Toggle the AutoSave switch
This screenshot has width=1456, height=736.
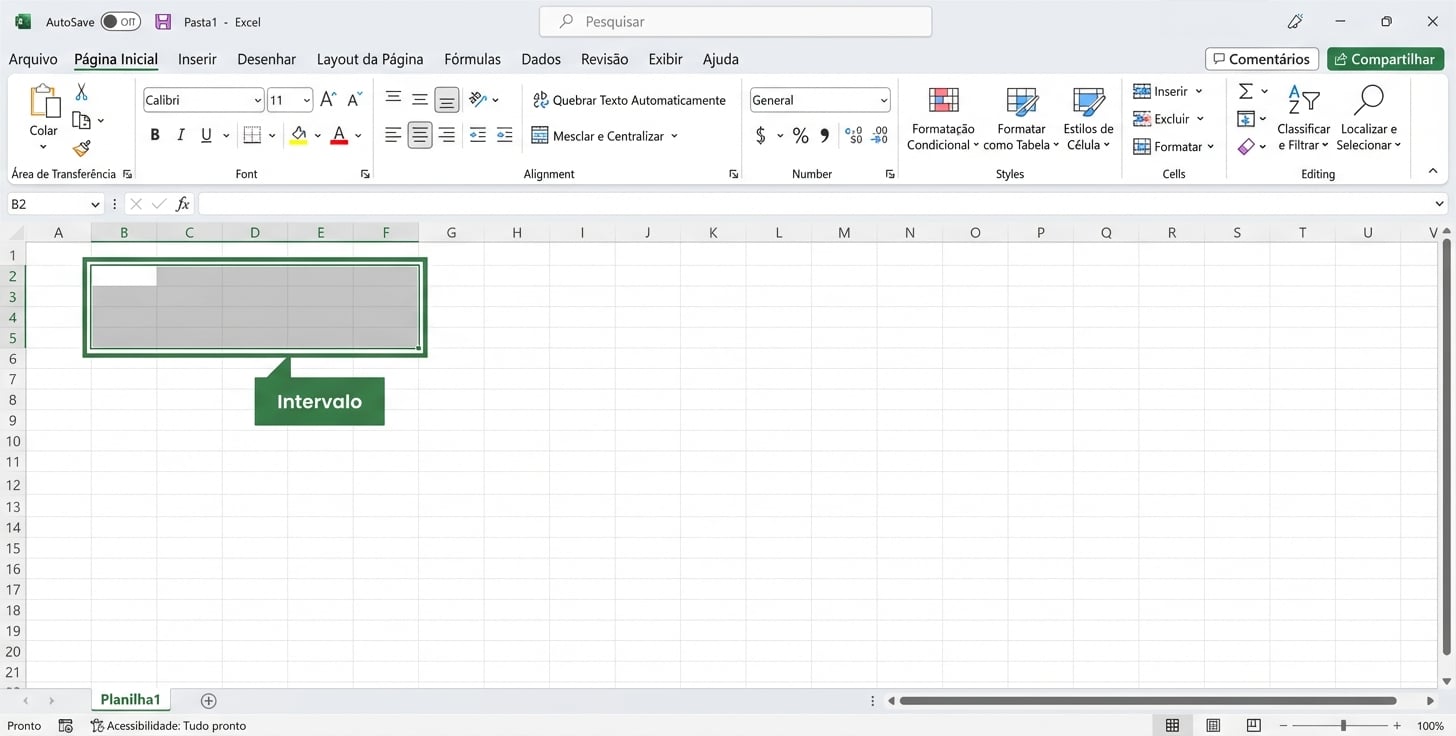pyautogui.click(x=121, y=22)
